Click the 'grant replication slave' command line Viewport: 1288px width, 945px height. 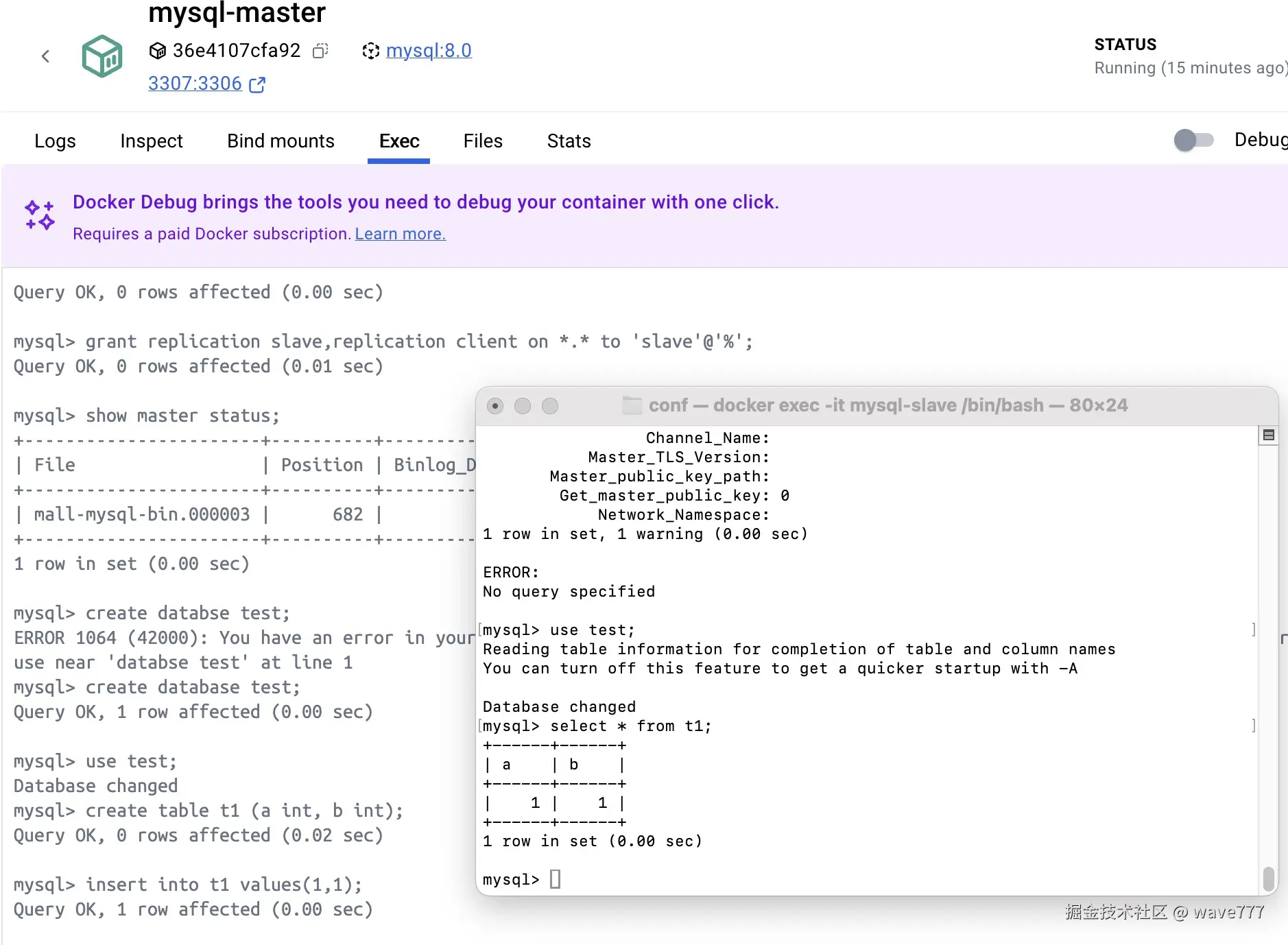coord(383,342)
